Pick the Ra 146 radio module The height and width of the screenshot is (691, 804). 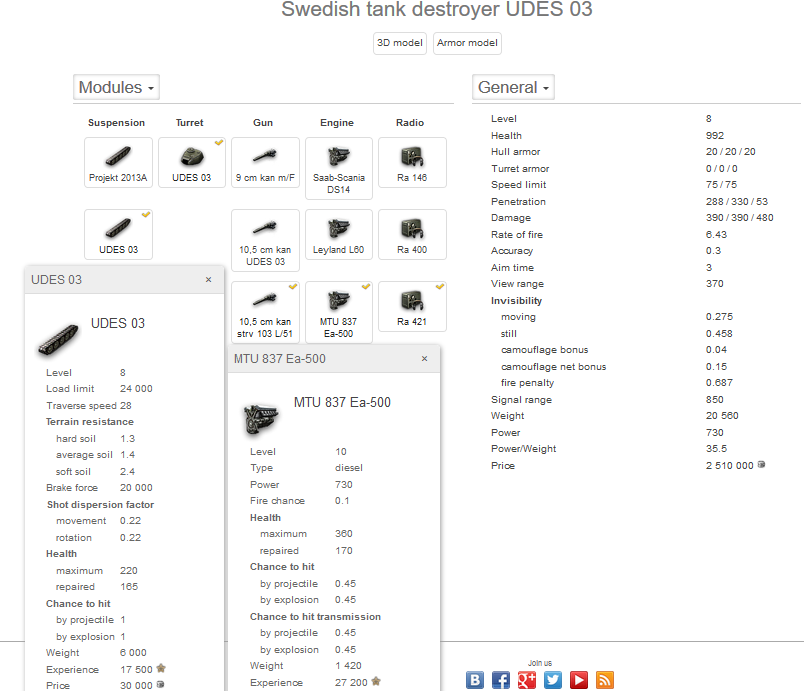[x=412, y=163]
